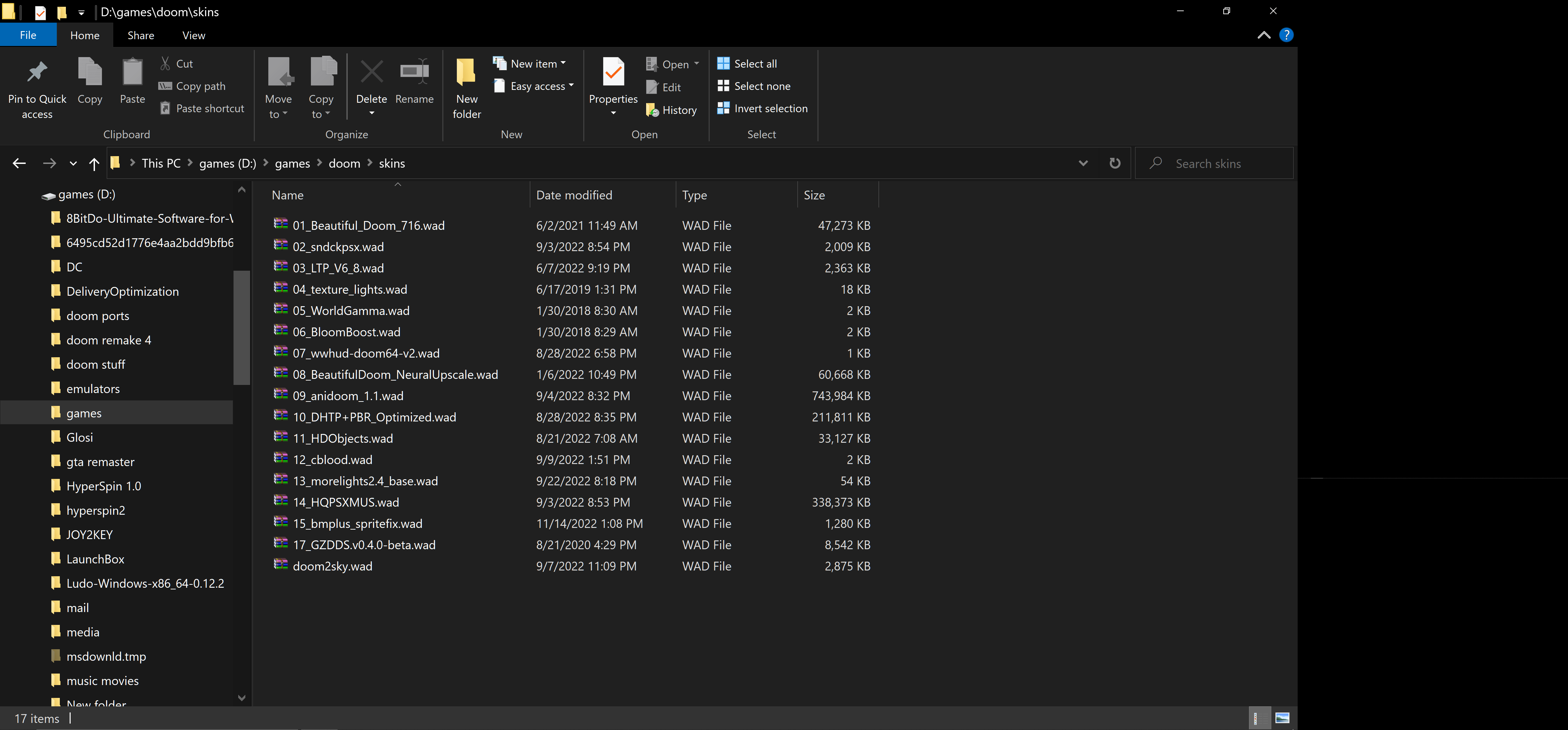The height and width of the screenshot is (730, 1568).
Task: Select 09_anidoom_1.1.wad file
Action: (x=348, y=396)
